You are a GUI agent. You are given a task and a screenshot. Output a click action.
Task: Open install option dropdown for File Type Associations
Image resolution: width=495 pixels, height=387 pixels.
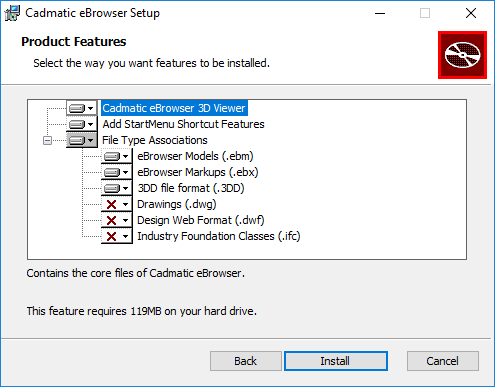point(82,140)
